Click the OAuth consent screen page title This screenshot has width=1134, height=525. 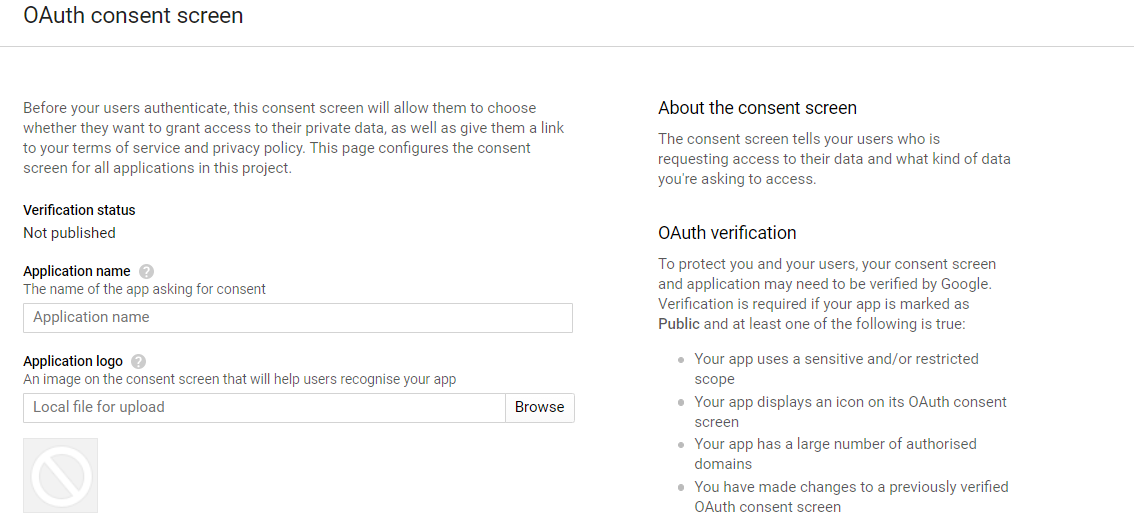(x=133, y=16)
